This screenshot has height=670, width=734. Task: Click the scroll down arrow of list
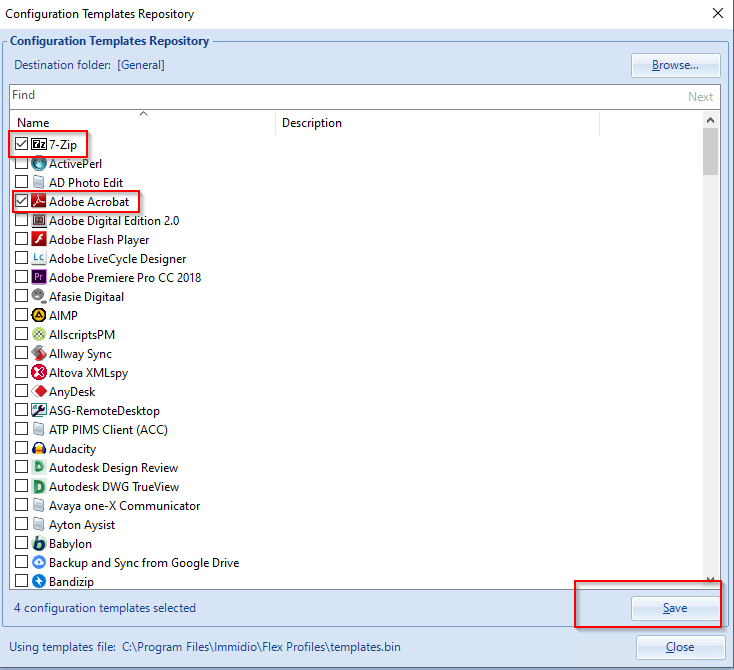click(x=710, y=580)
